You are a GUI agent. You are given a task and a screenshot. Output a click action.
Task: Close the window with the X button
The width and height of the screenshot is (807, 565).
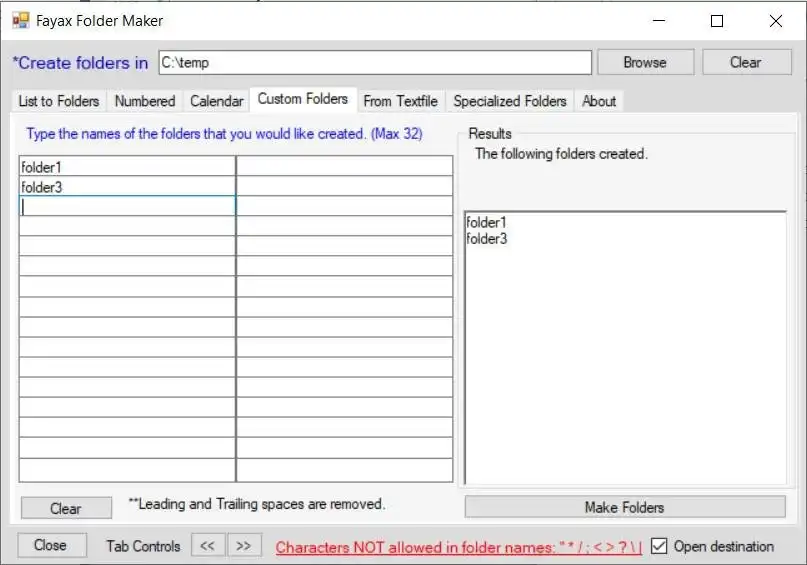coord(776,21)
